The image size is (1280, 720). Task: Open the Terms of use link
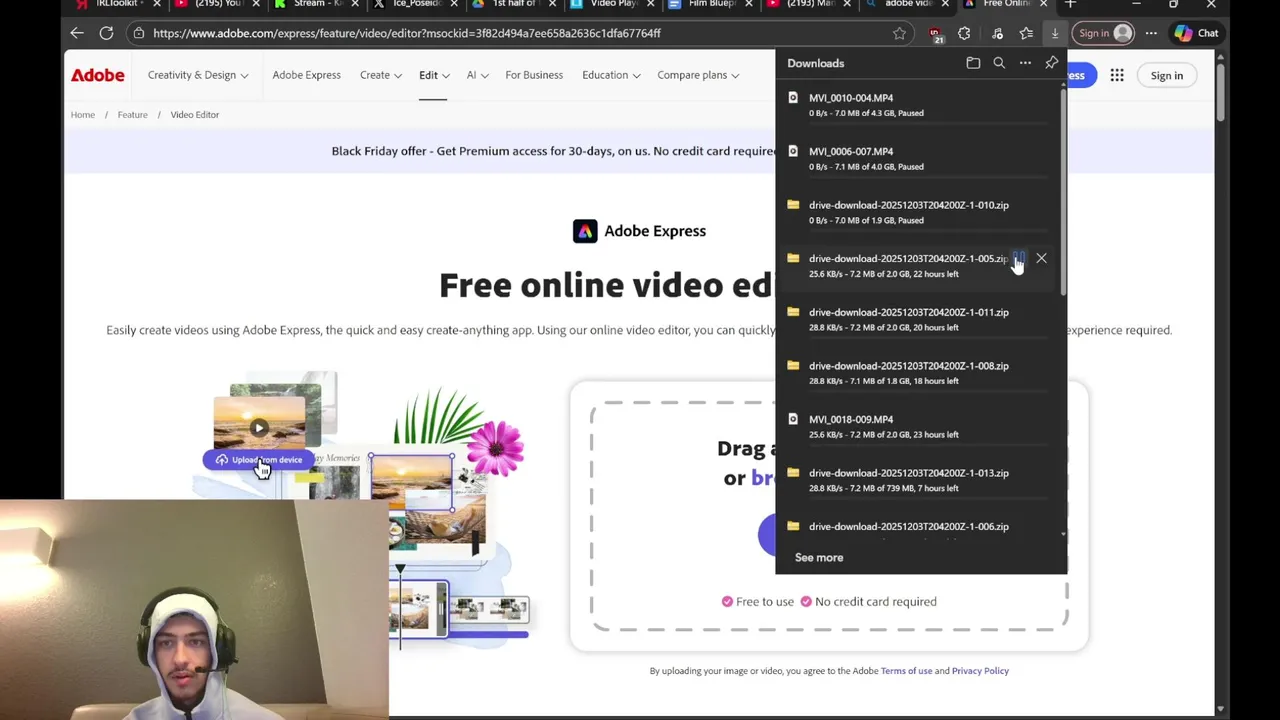click(x=906, y=671)
